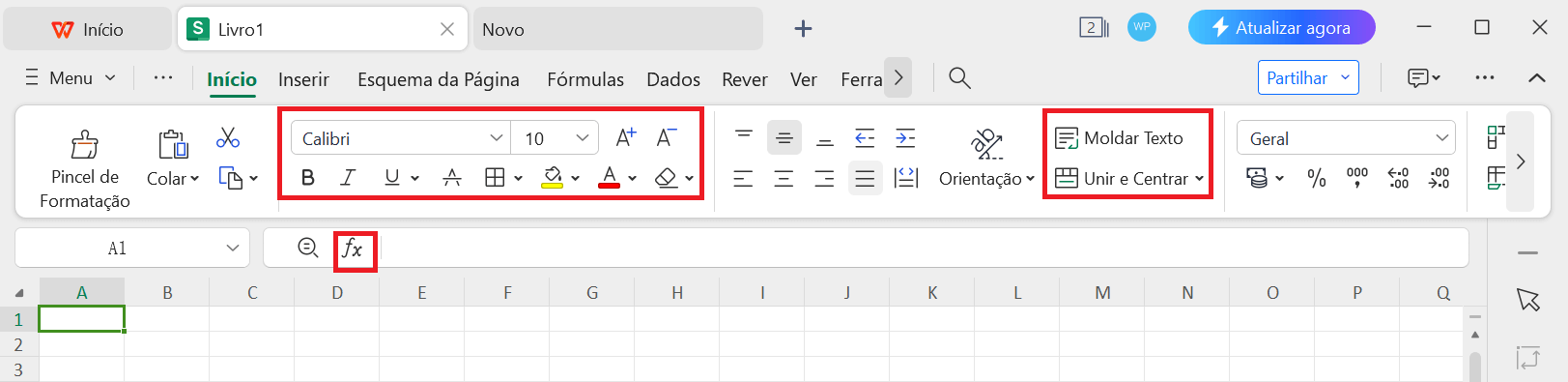Open the Geral number format dropdown

click(1441, 138)
